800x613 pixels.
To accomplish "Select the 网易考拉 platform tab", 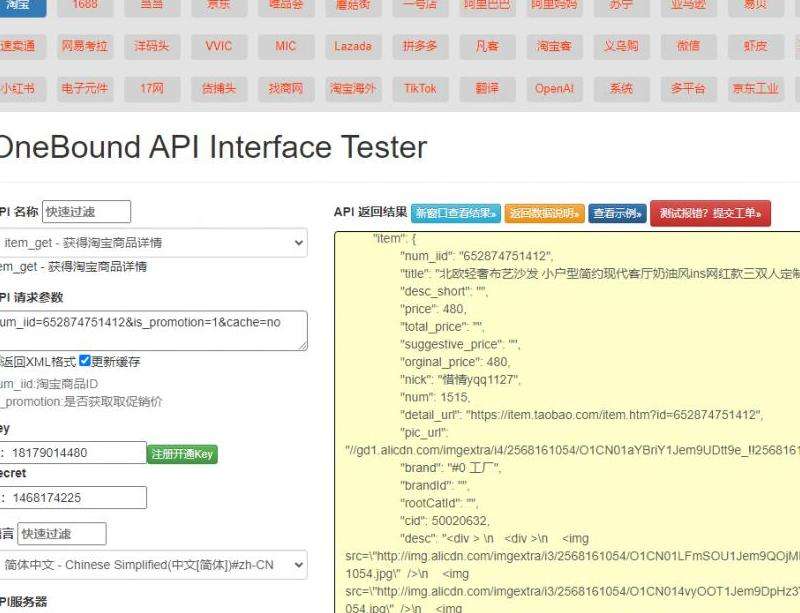I will tap(85, 46).
